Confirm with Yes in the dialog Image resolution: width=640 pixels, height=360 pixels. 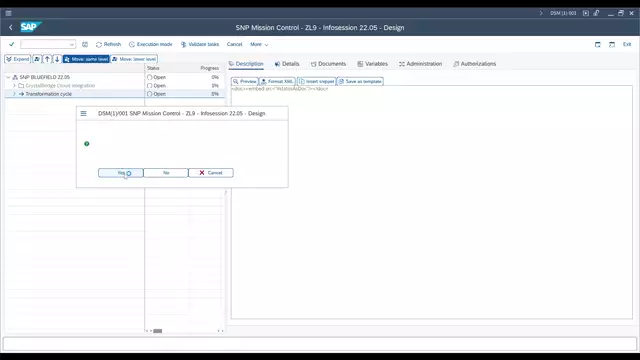point(120,173)
